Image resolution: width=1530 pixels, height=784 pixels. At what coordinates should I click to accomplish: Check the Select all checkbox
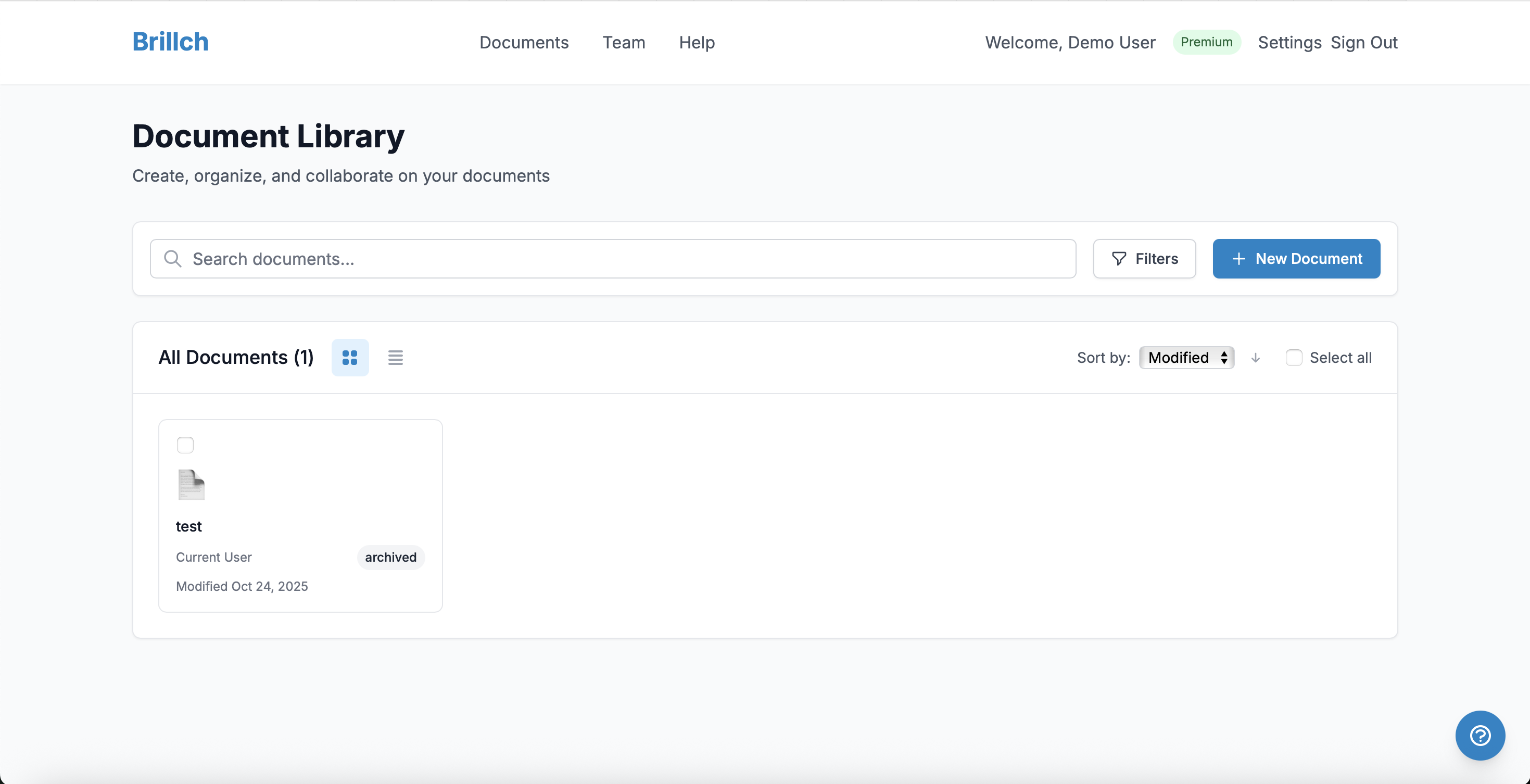pos(1294,358)
